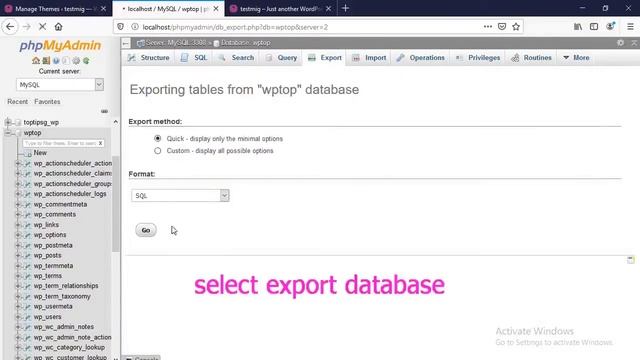Open Firefox hamburger application menu
640x360 pixels.
(x=630, y=27)
